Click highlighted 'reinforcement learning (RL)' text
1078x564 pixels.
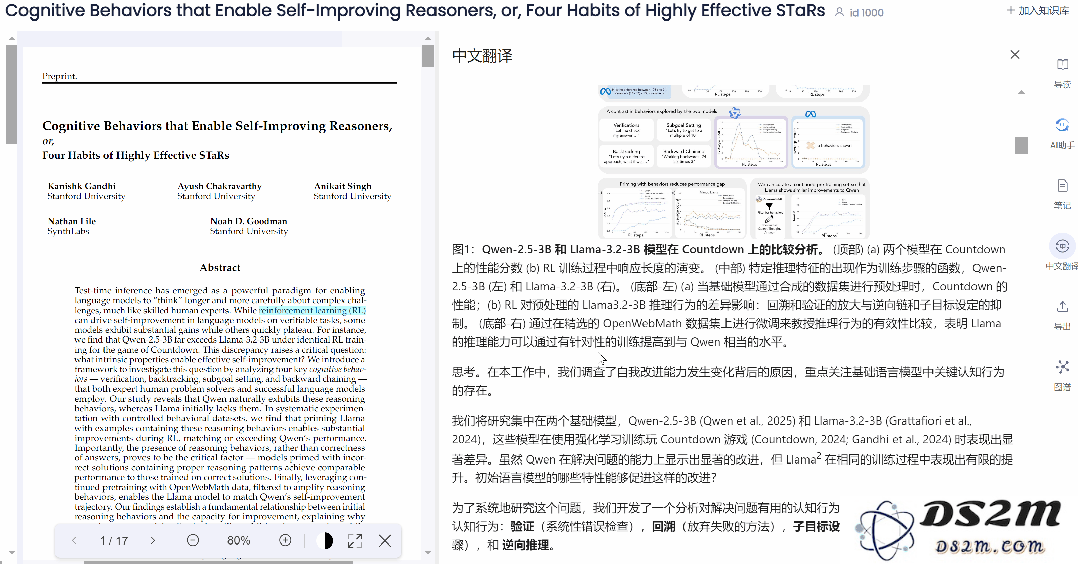point(312,310)
